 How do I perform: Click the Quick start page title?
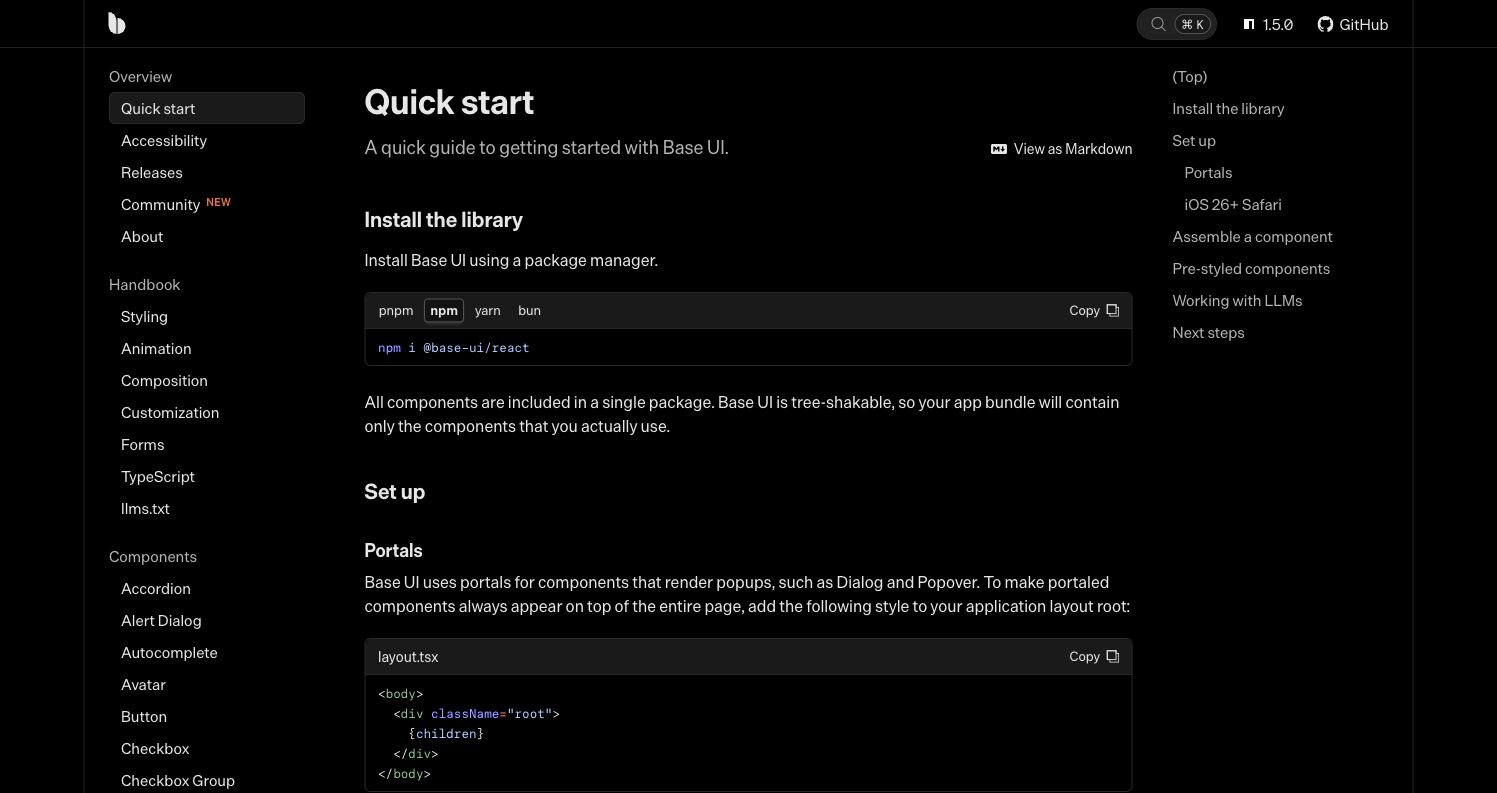(x=449, y=102)
